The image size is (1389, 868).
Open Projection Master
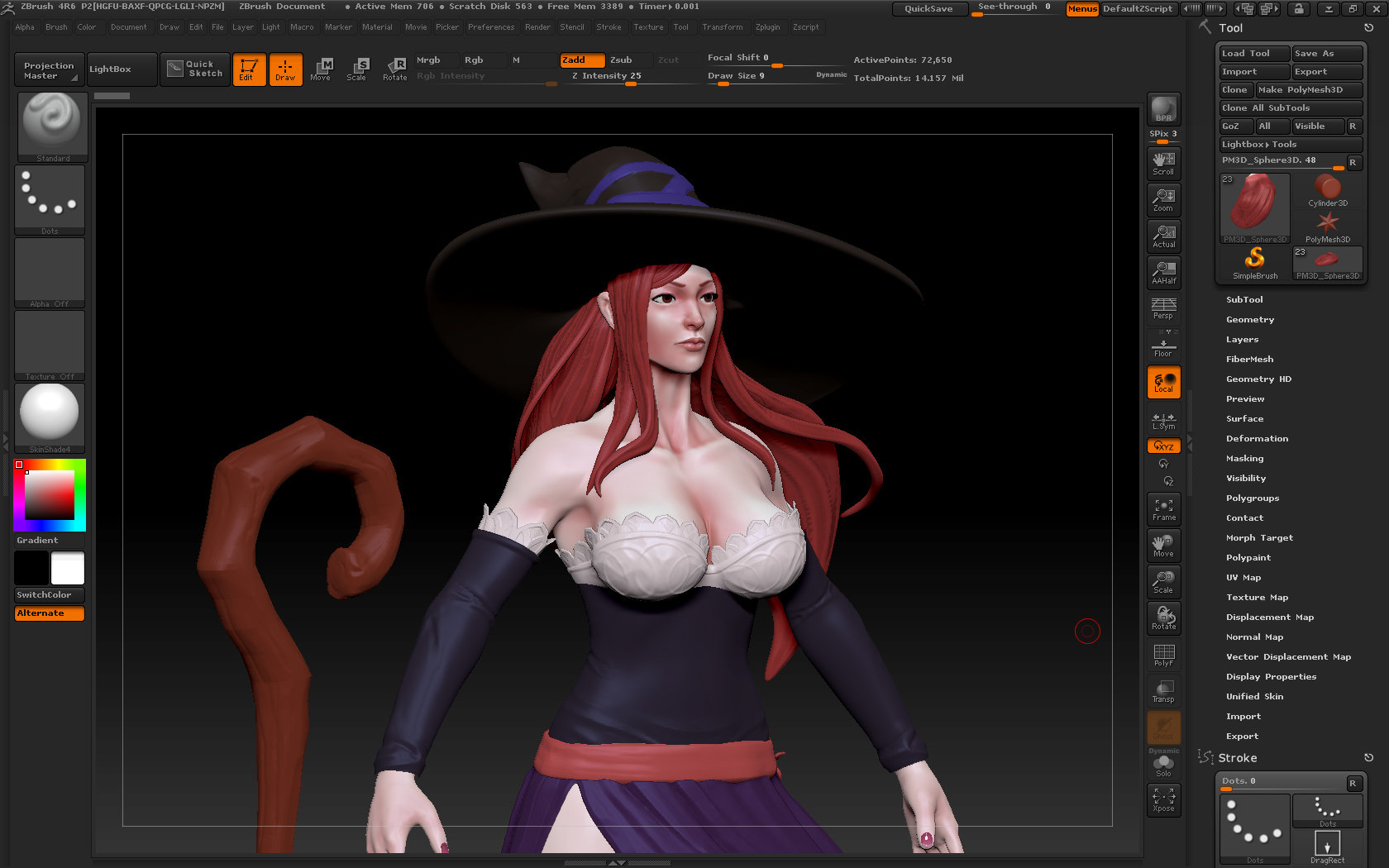[50, 69]
